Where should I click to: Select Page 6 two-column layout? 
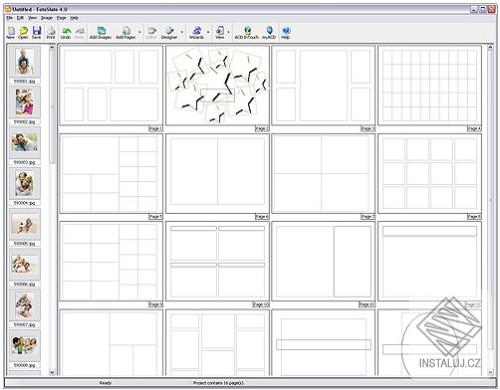click(x=217, y=174)
